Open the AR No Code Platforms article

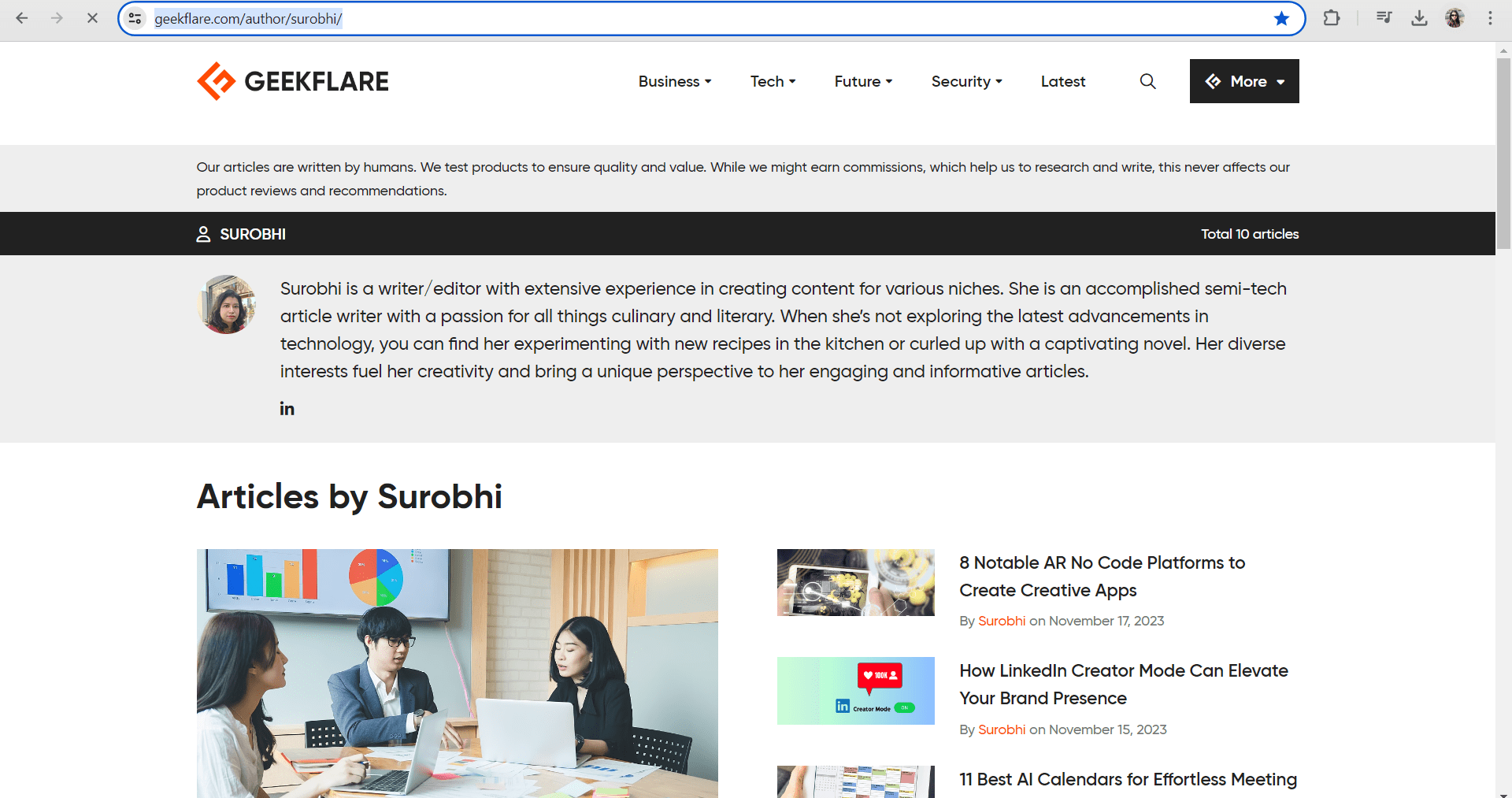(1102, 576)
